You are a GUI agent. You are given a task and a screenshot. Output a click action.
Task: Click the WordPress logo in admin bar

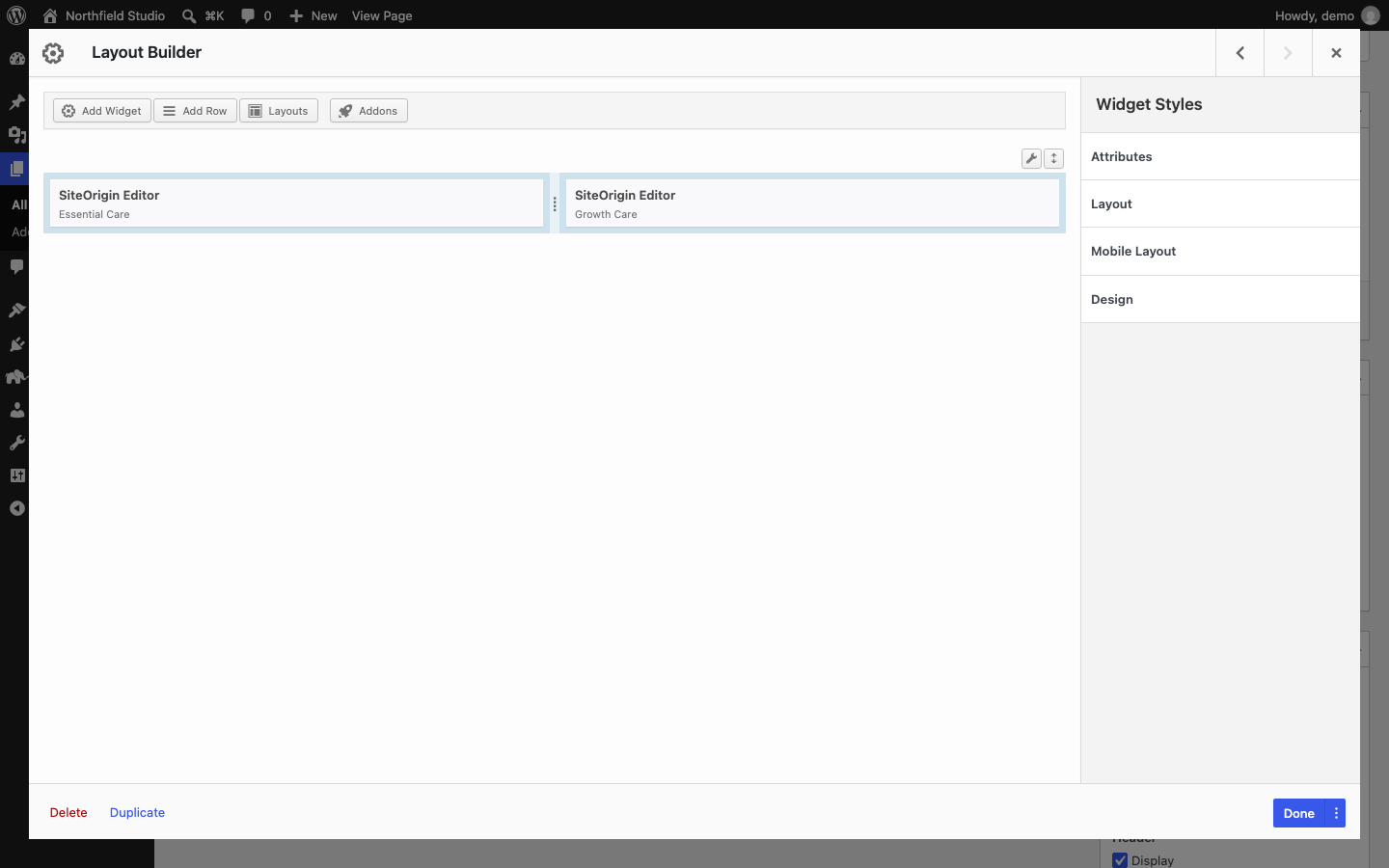tap(16, 15)
